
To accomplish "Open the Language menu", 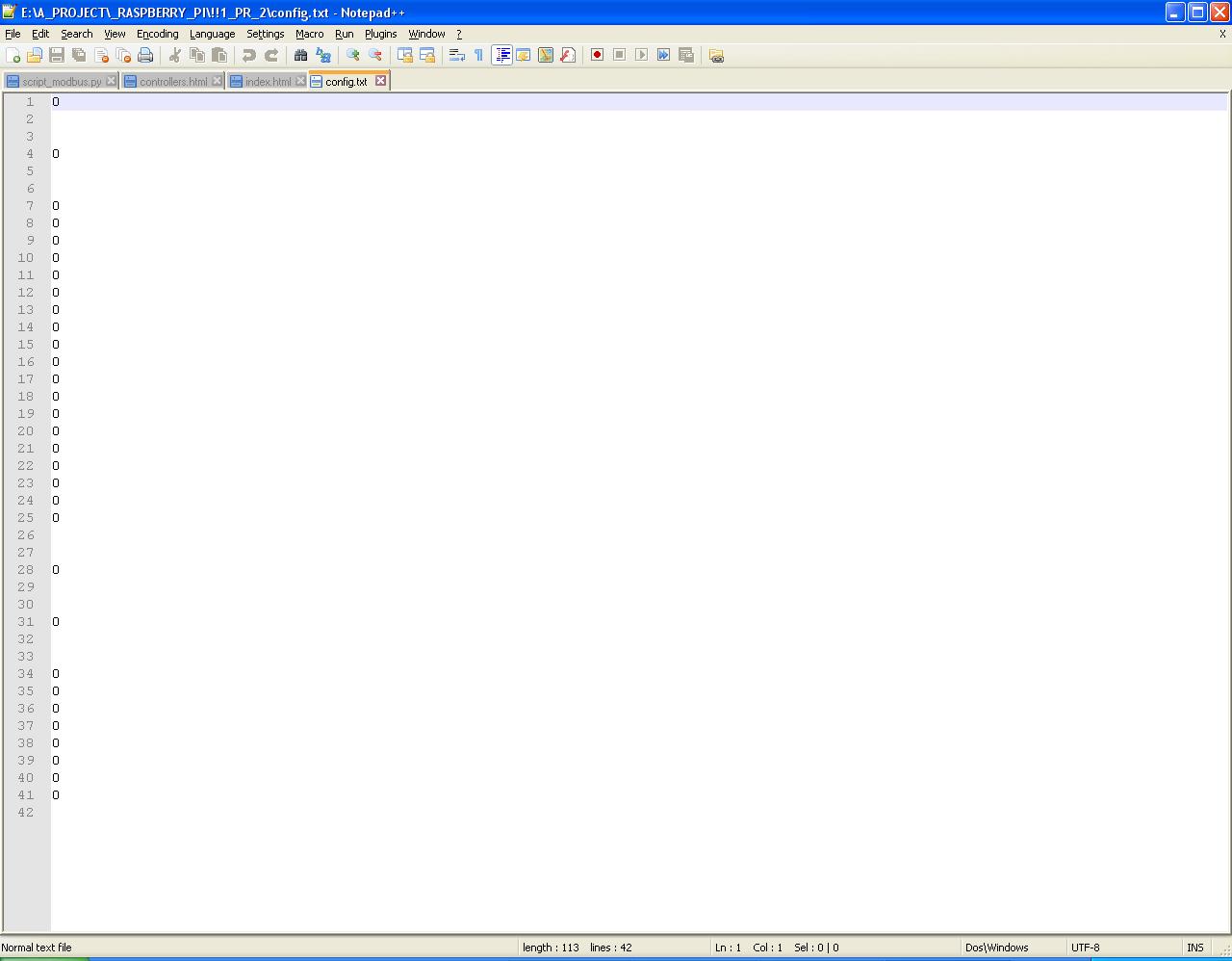I will 213,34.
